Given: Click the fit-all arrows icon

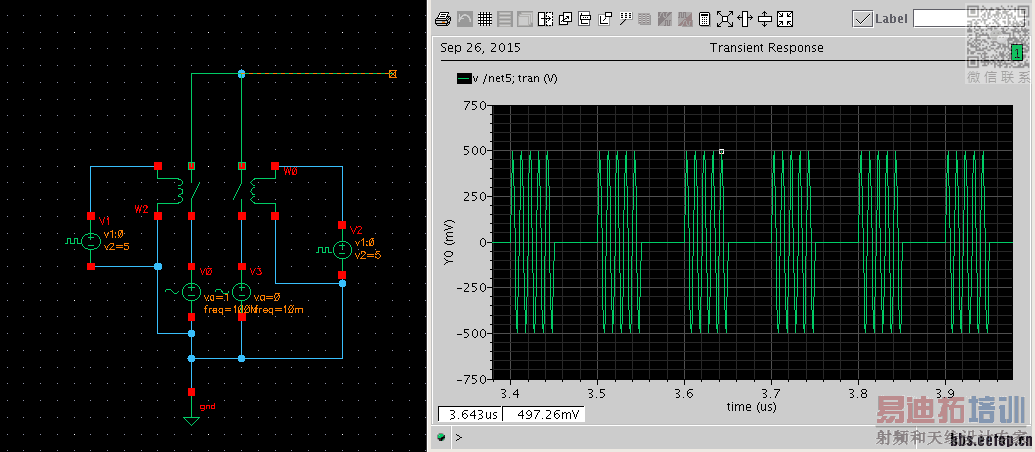Looking at the screenshot, I should pos(785,19).
